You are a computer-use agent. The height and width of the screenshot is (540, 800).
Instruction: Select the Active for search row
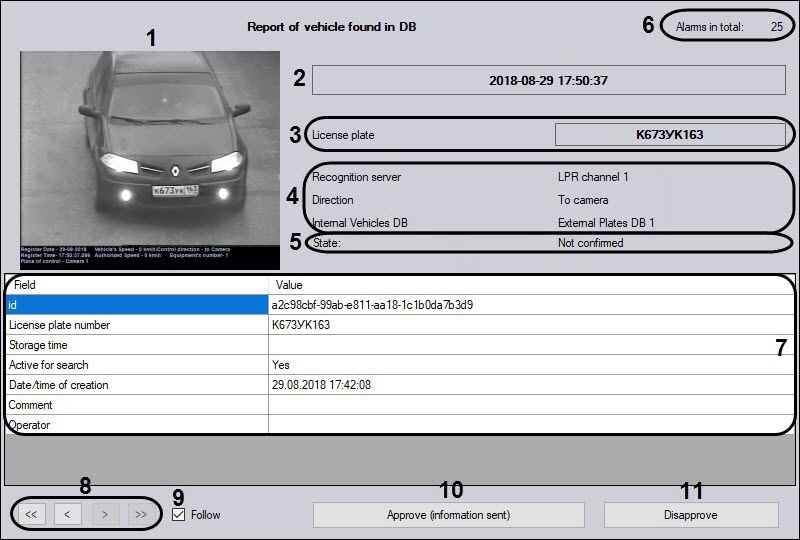pos(136,365)
